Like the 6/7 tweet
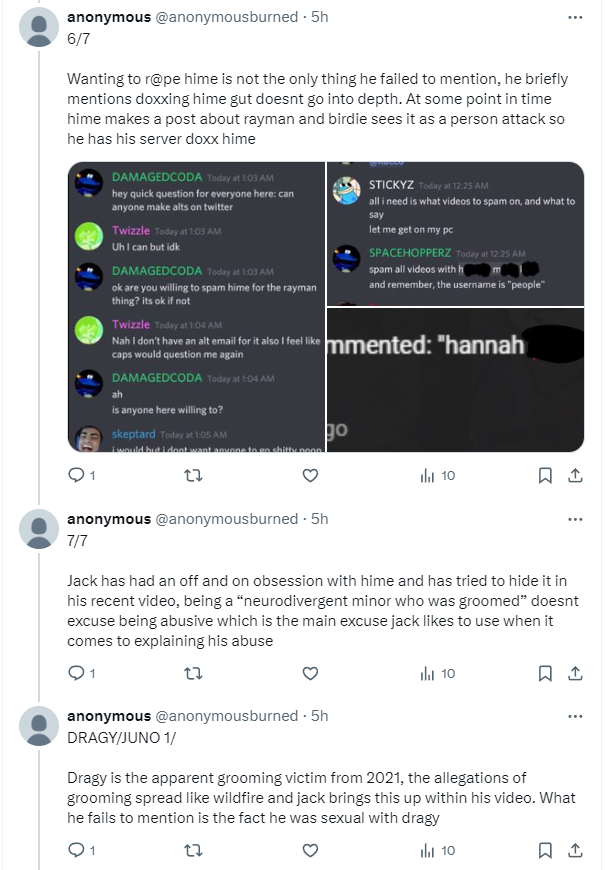This screenshot has height=870, width=605. click(x=310, y=476)
